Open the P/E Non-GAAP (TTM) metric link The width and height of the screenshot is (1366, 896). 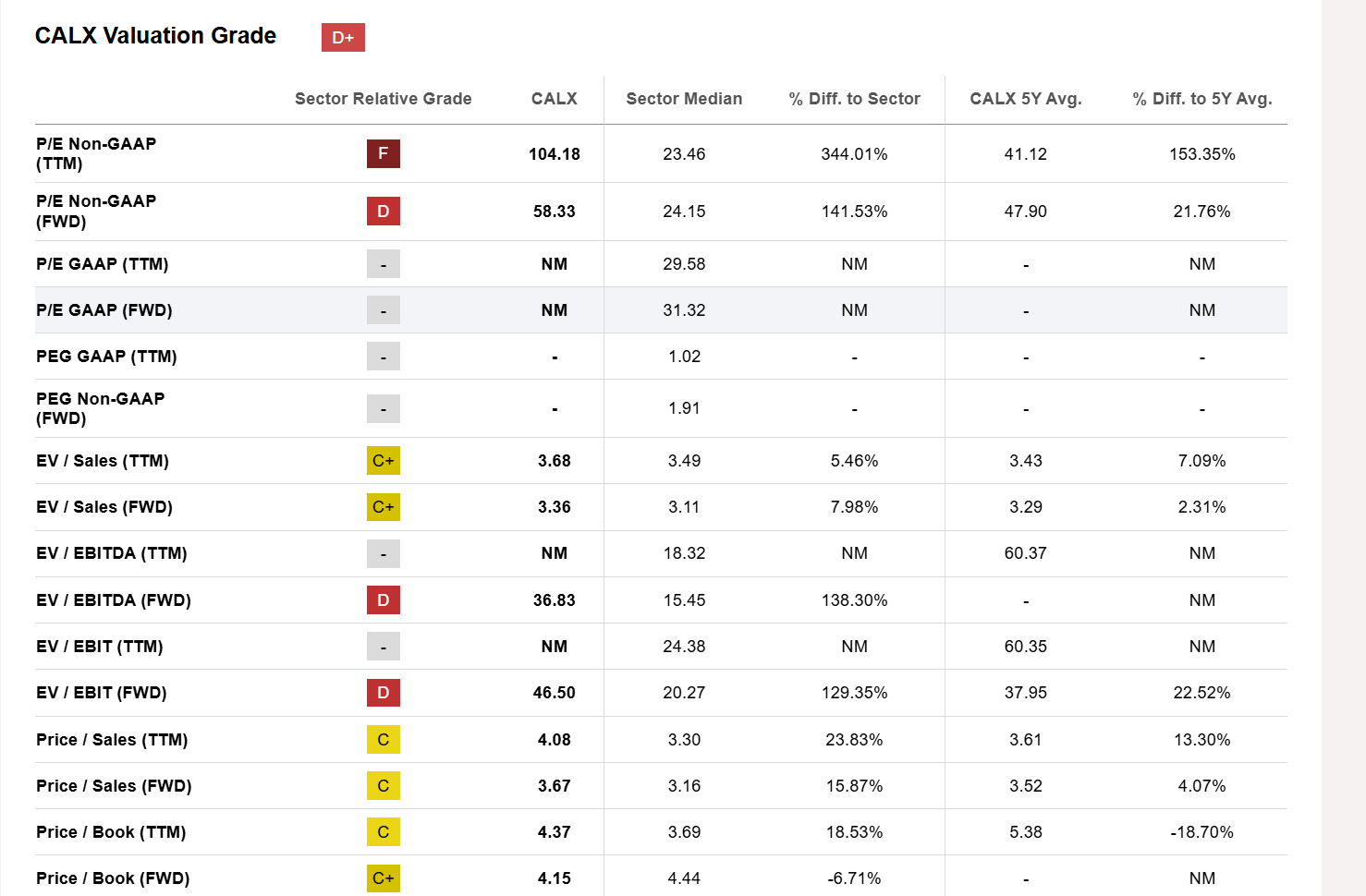[95, 153]
